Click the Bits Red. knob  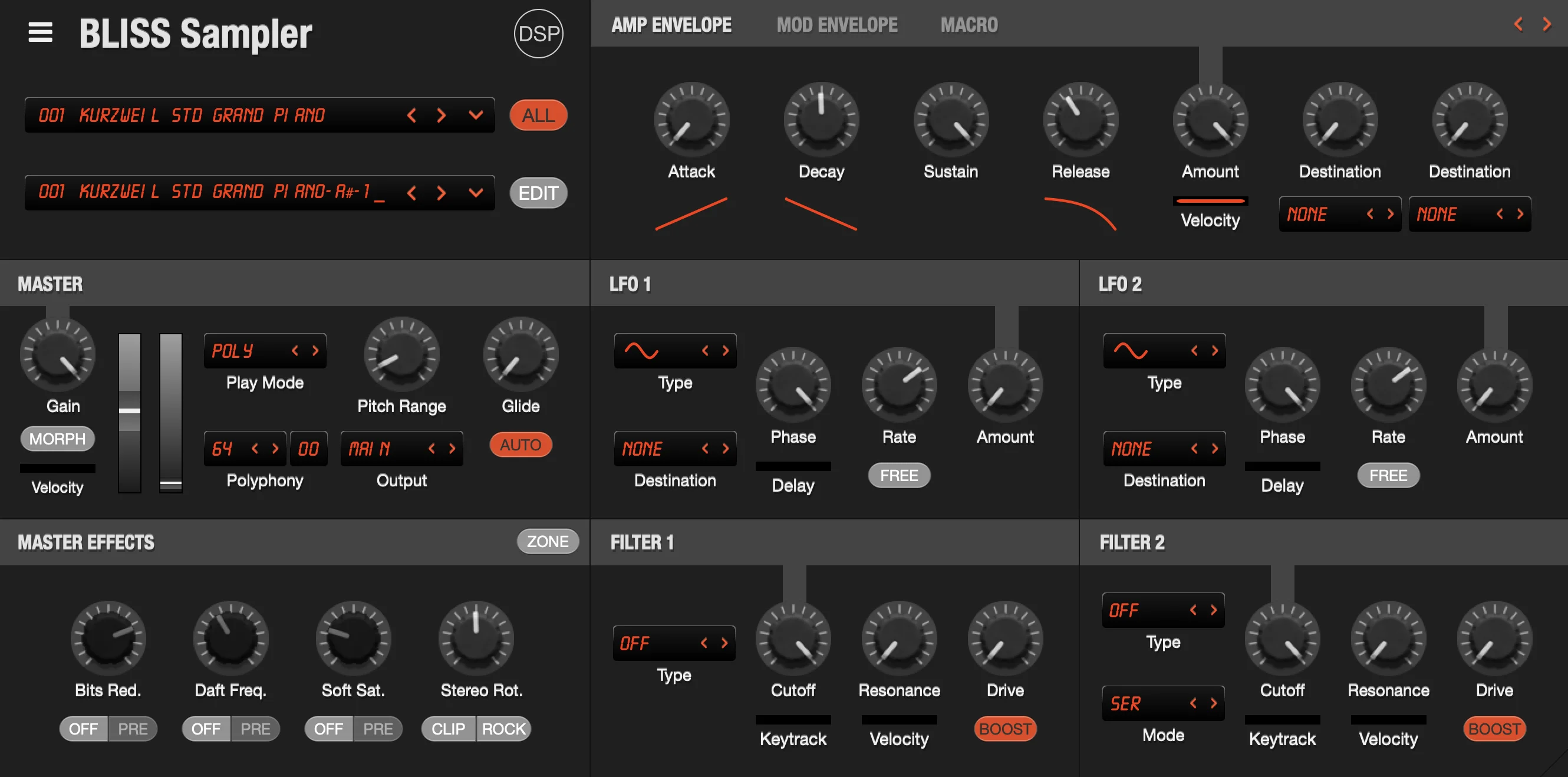[108, 639]
